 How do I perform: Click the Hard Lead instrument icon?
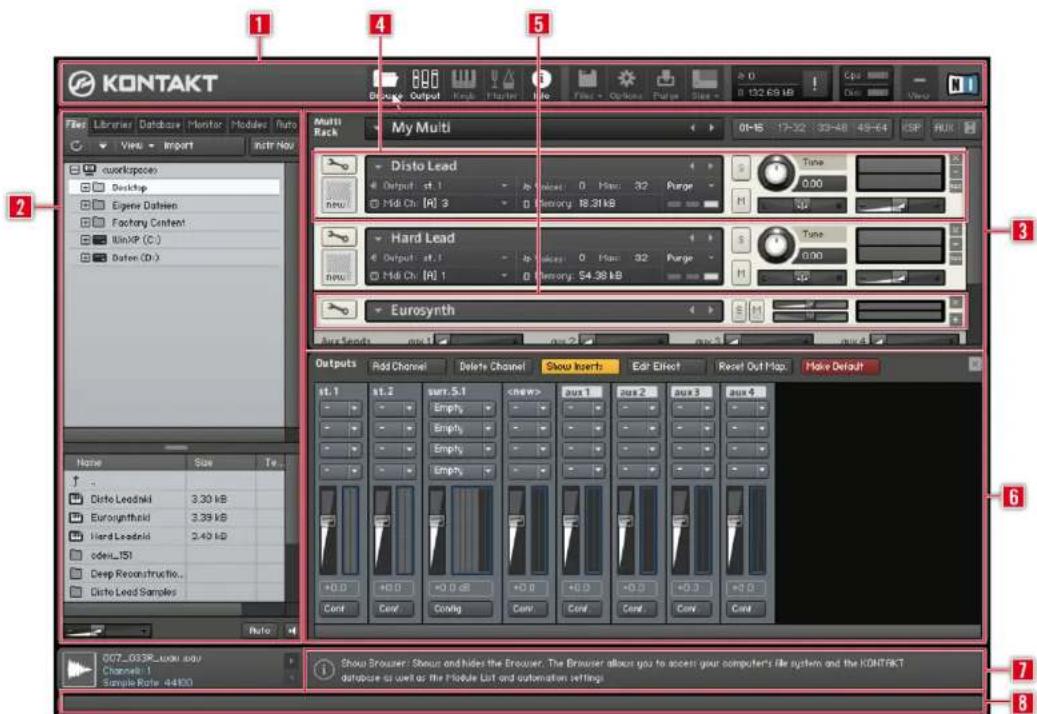pyautogui.click(x=339, y=266)
